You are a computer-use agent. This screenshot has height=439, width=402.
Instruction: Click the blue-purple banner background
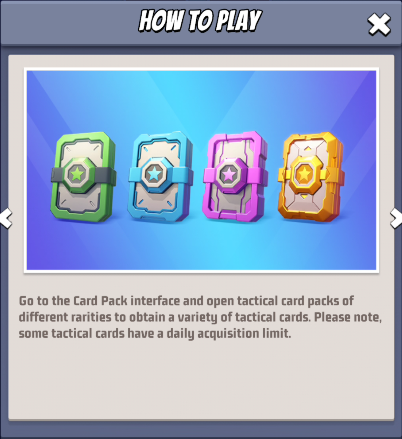point(200,100)
